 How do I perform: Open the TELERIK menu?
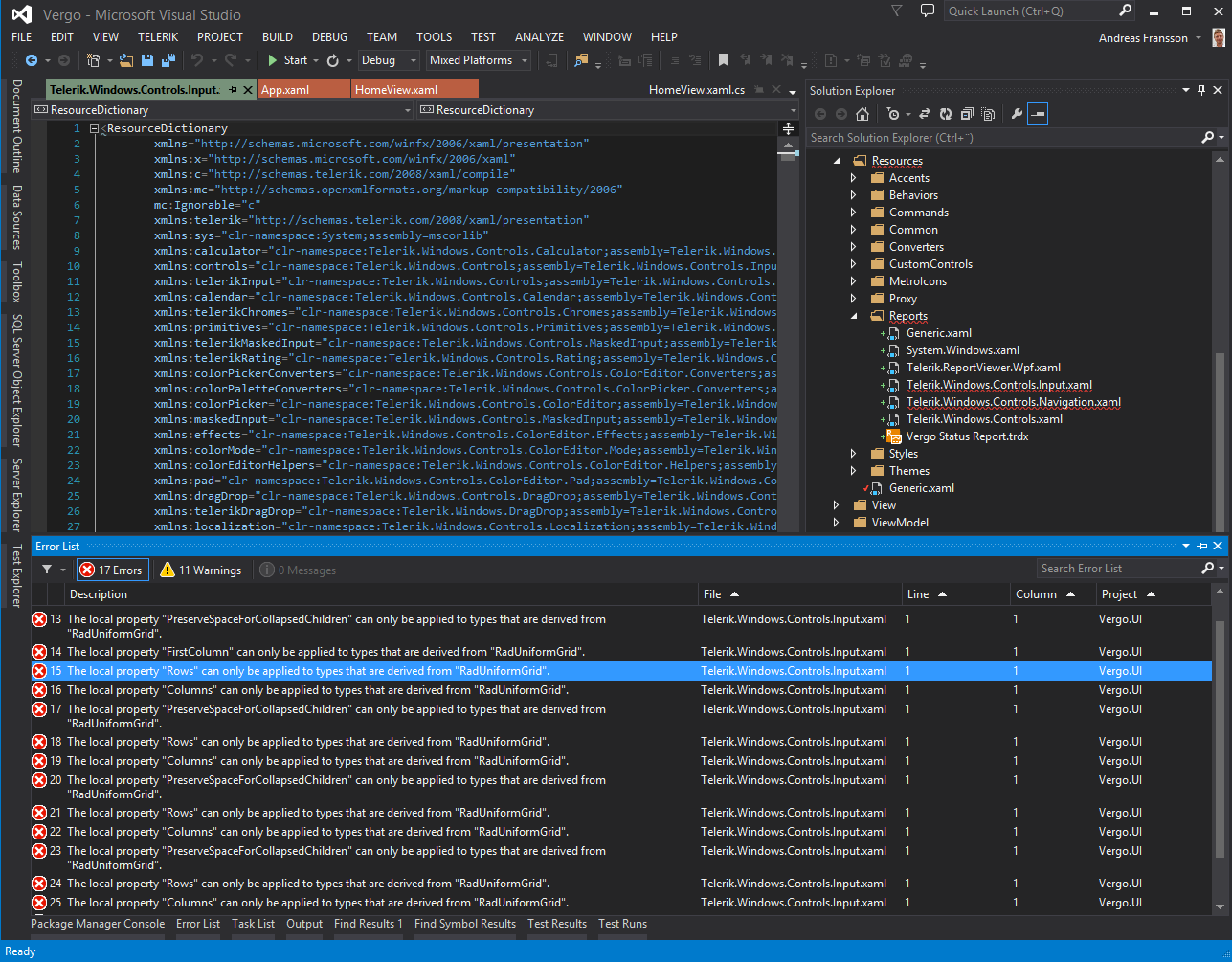pyautogui.click(x=158, y=36)
